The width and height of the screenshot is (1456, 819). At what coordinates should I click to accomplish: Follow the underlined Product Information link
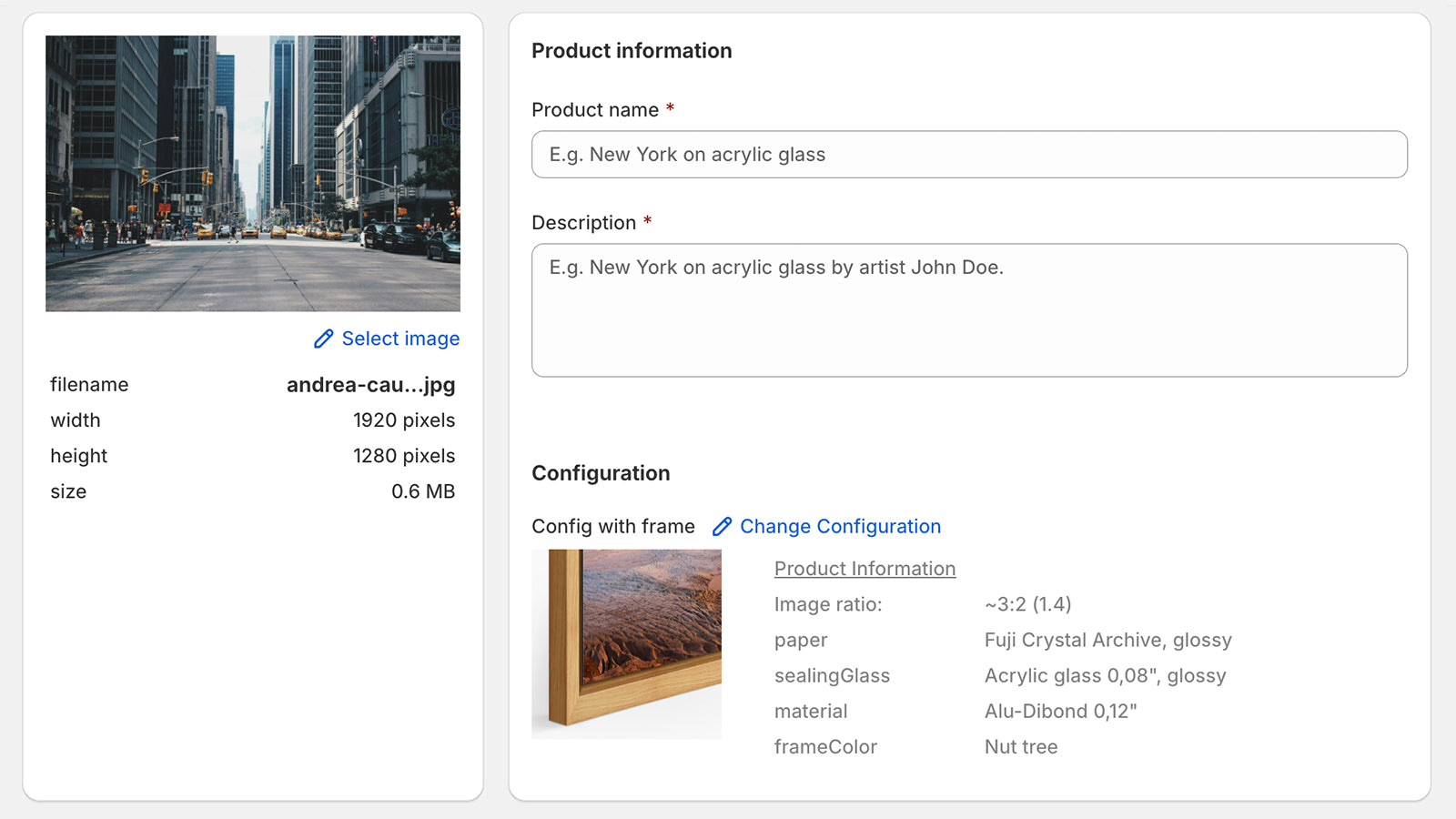click(x=864, y=569)
